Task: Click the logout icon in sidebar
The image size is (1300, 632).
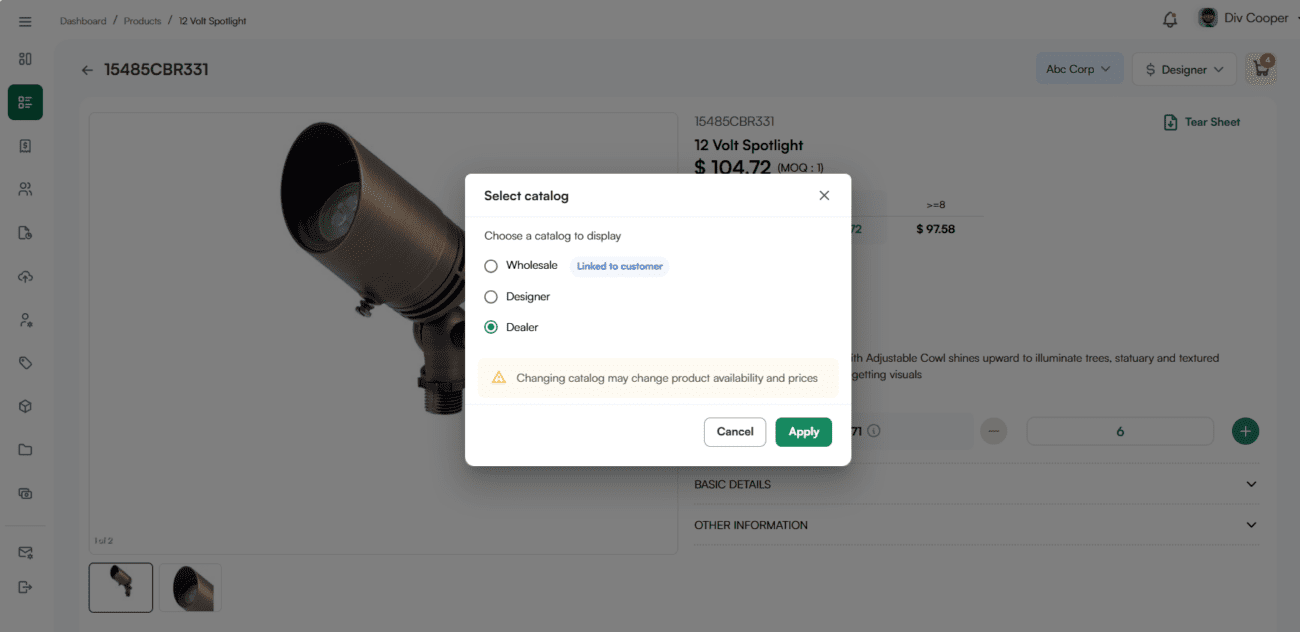Action: point(25,586)
